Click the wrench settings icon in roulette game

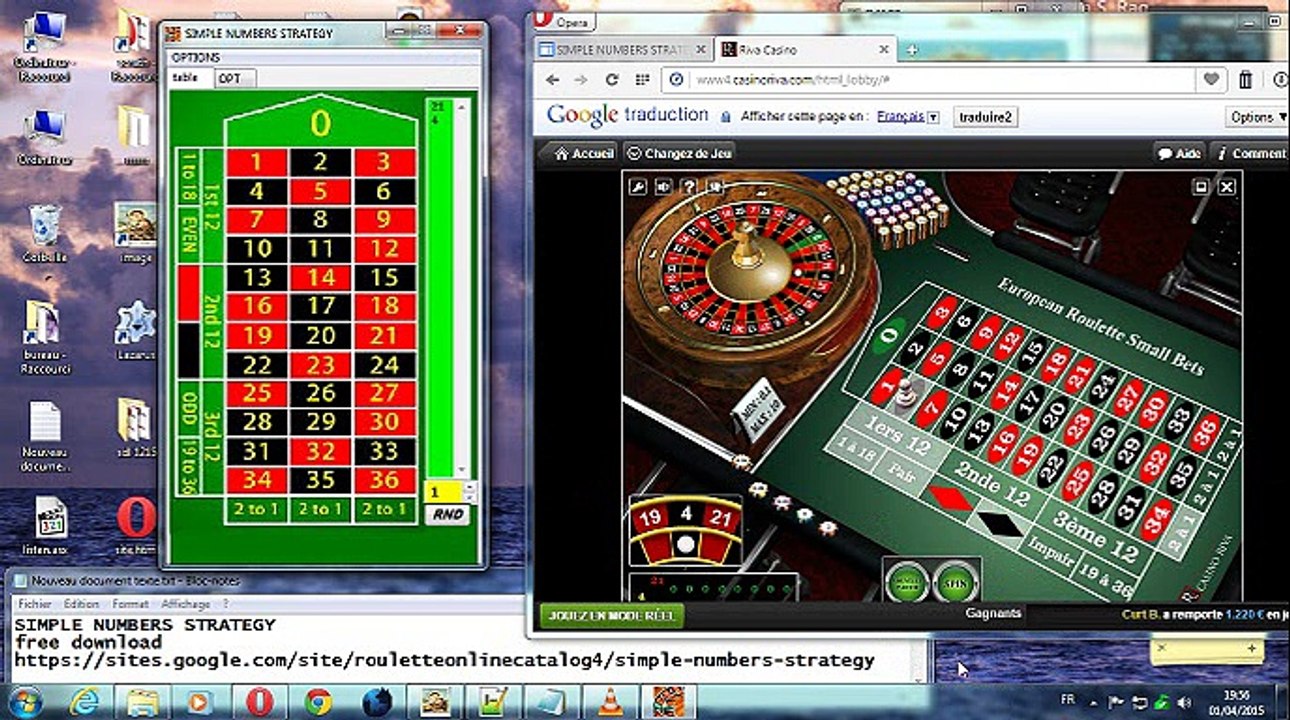pos(636,186)
